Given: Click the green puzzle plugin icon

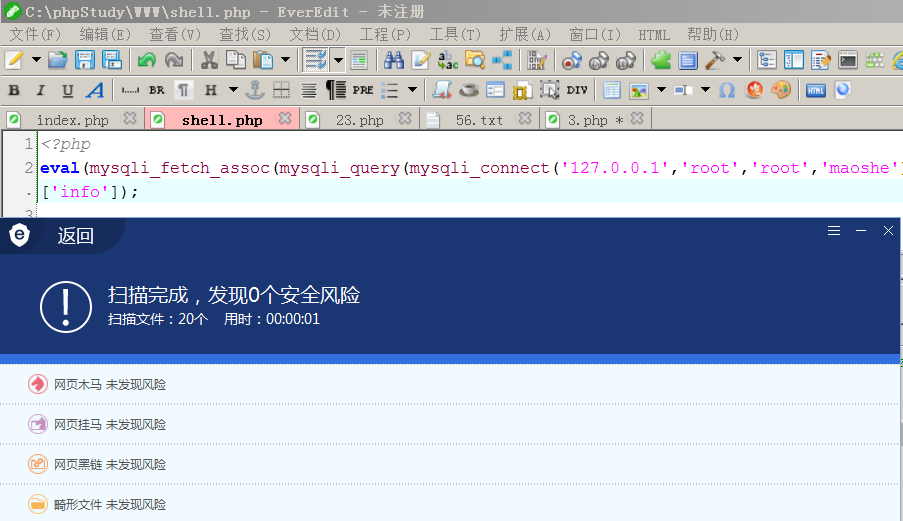Looking at the screenshot, I should 661,60.
